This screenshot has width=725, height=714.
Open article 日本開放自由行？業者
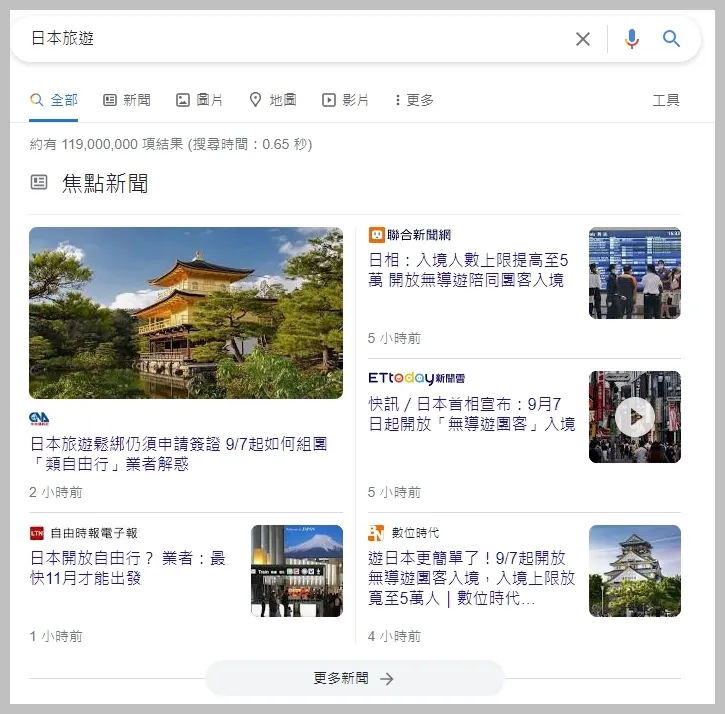[128, 568]
